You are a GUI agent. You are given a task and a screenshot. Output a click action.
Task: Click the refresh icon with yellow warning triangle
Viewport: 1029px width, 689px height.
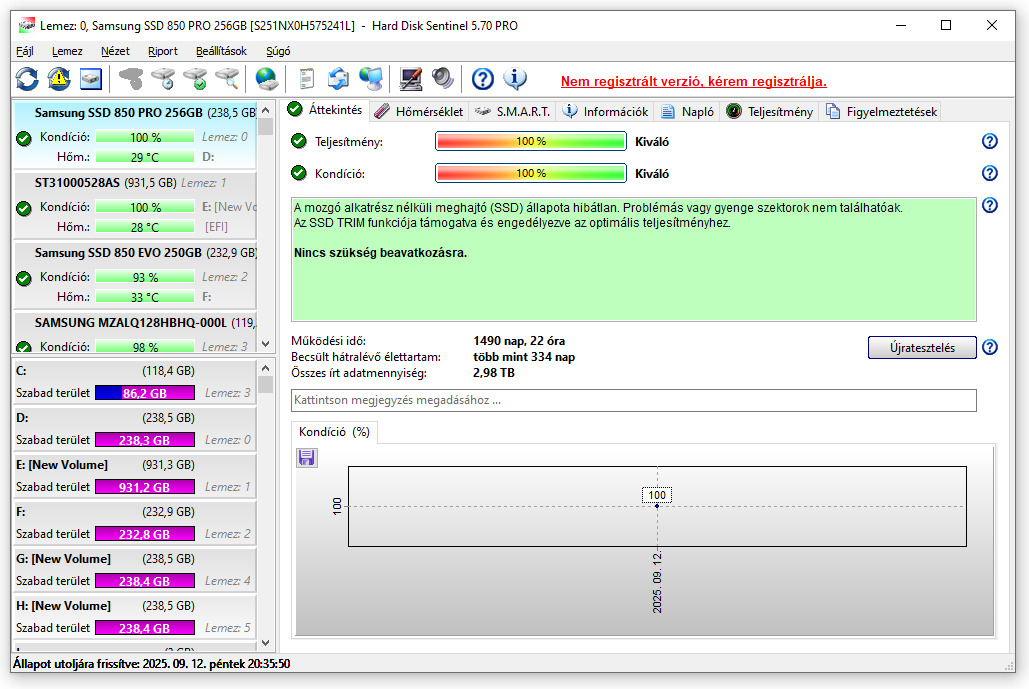pos(59,79)
